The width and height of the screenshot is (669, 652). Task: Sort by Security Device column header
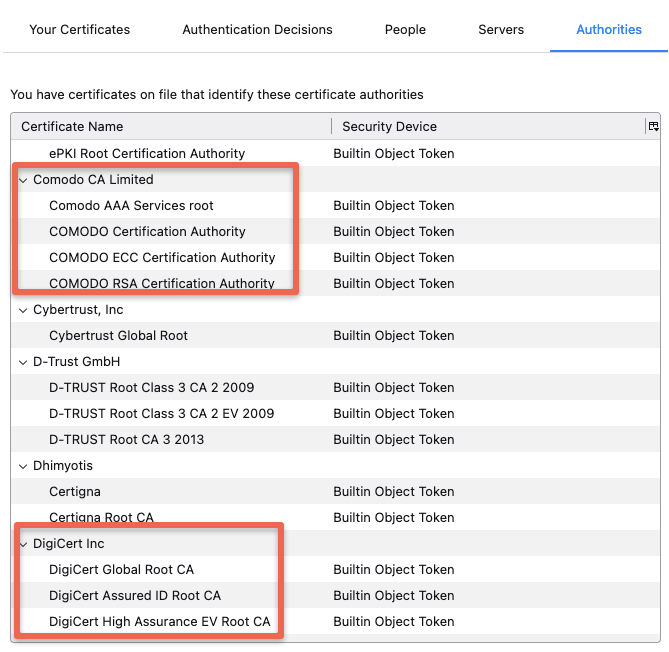tap(488, 126)
